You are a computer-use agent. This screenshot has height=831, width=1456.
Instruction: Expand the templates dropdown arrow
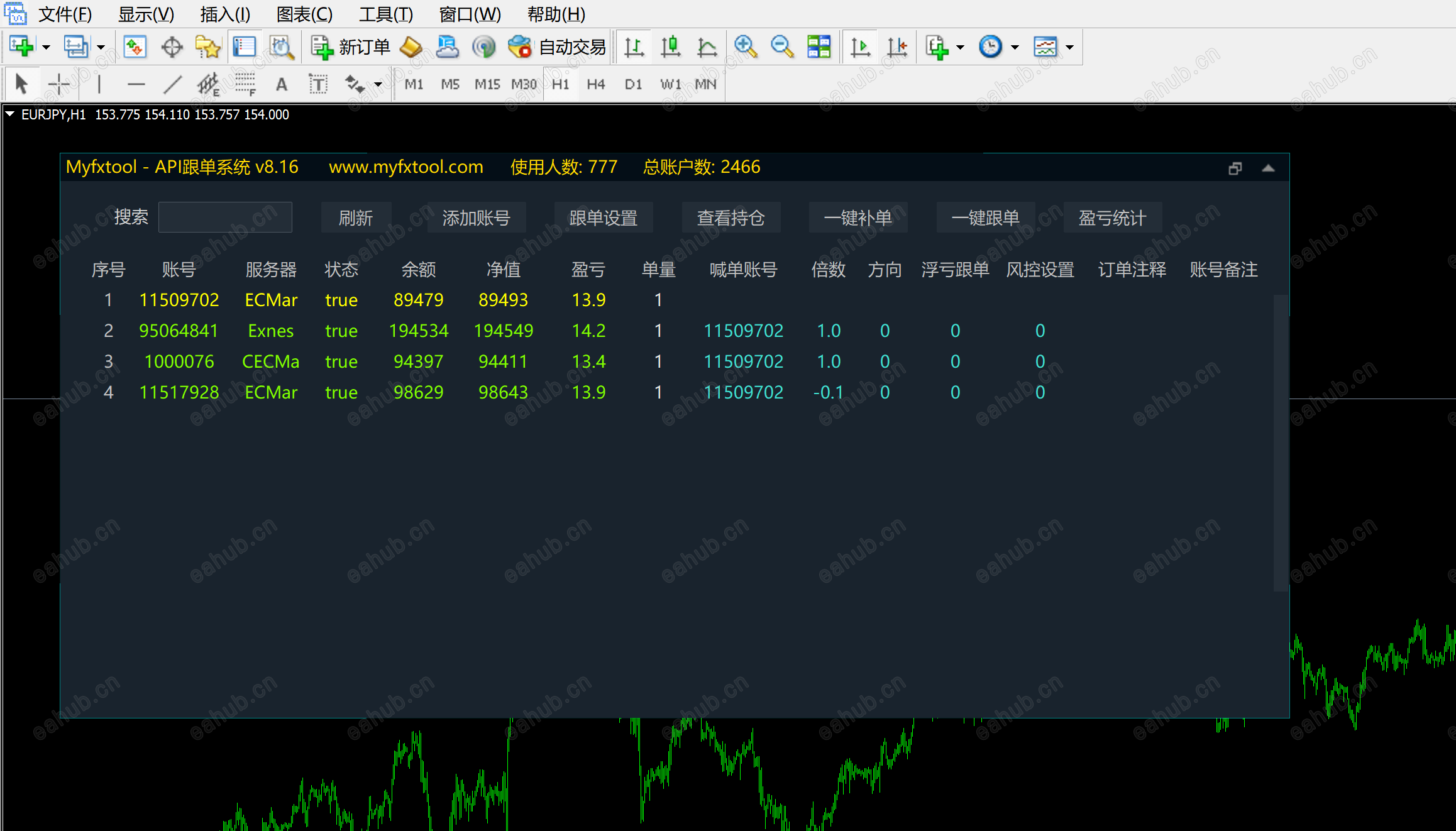pyautogui.click(x=1069, y=47)
